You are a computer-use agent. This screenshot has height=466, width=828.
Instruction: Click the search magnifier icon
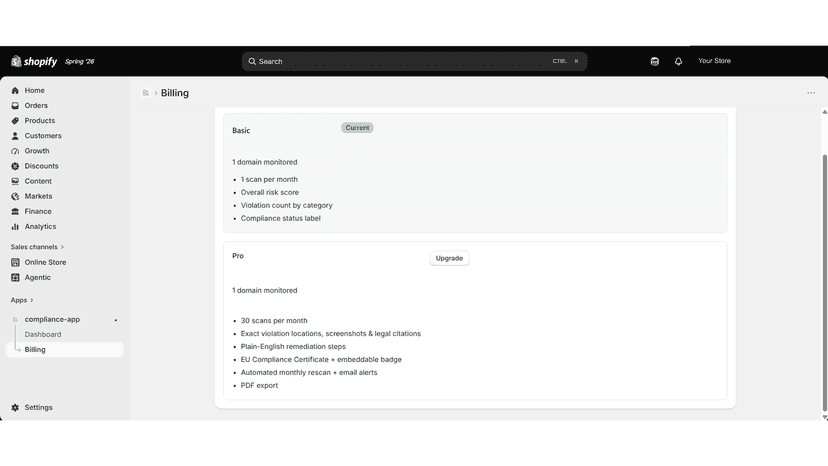coord(252,61)
